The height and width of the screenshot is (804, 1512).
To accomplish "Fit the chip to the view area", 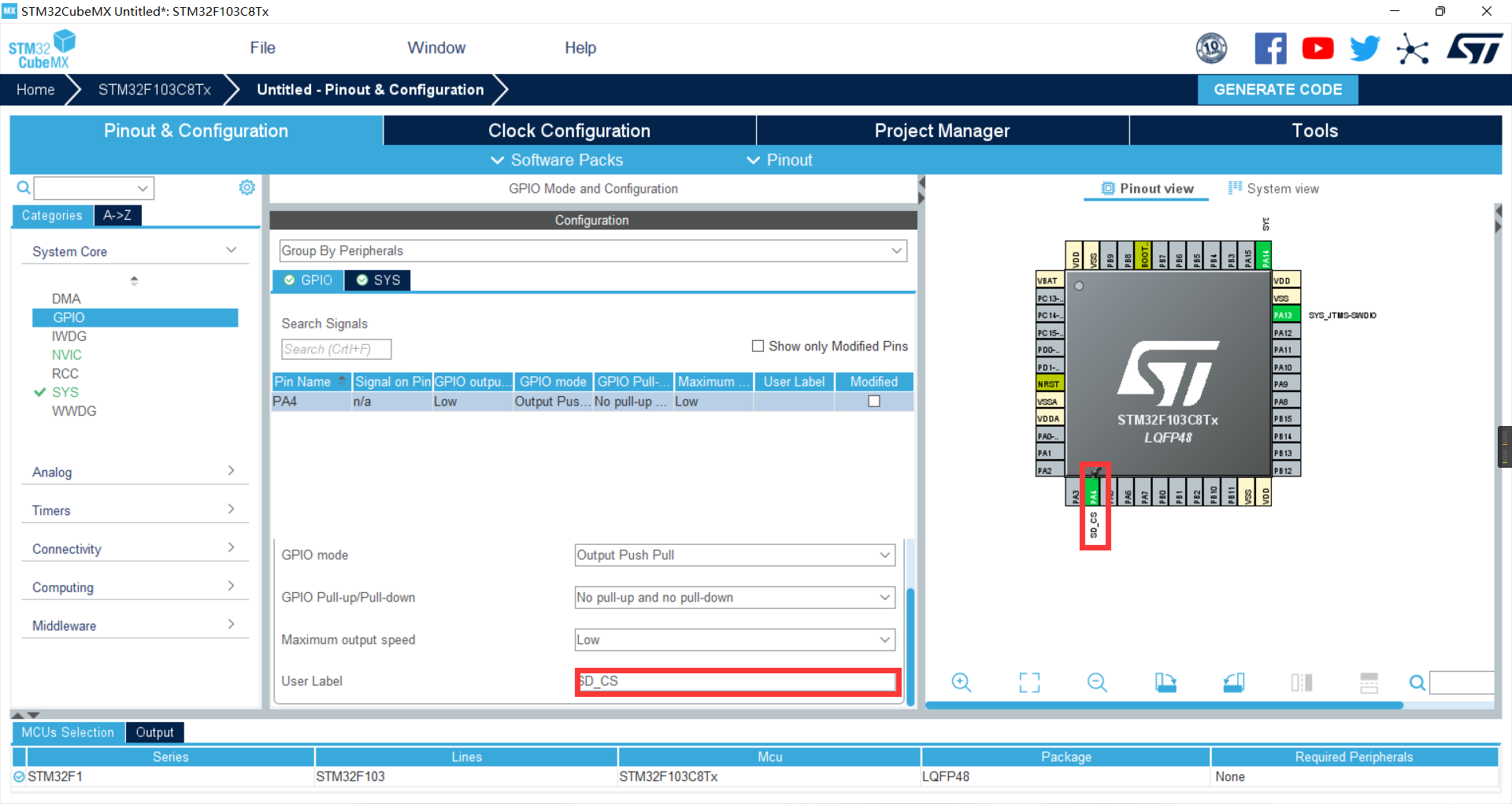I will [1029, 683].
